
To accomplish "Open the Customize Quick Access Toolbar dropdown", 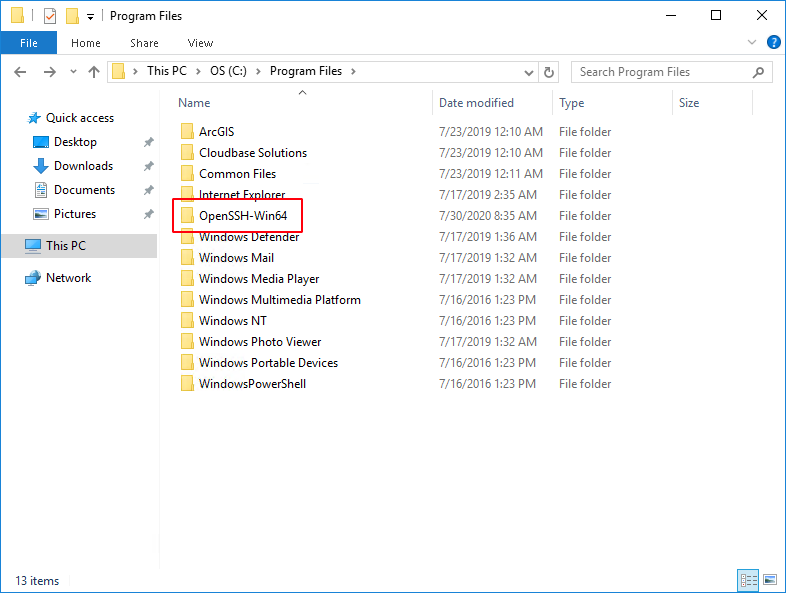I will (90, 17).
